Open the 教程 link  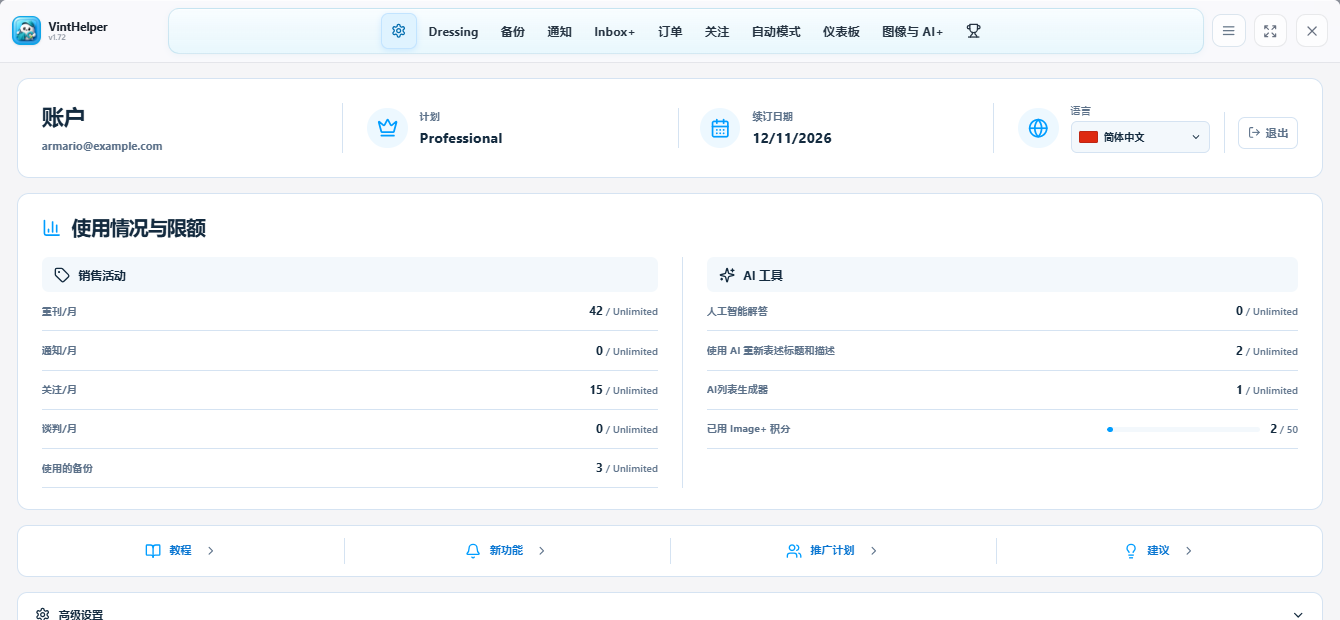(x=180, y=551)
